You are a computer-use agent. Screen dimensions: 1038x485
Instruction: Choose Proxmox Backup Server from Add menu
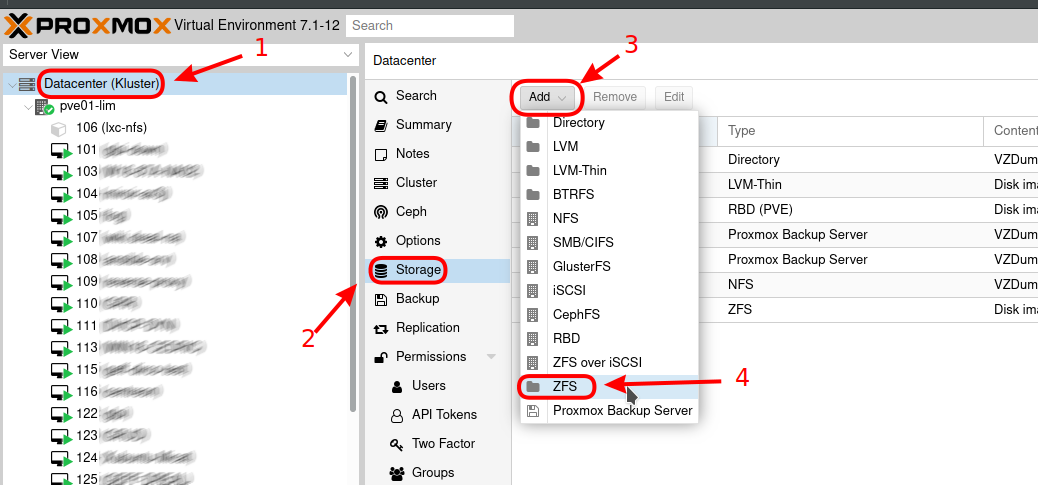[609, 411]
